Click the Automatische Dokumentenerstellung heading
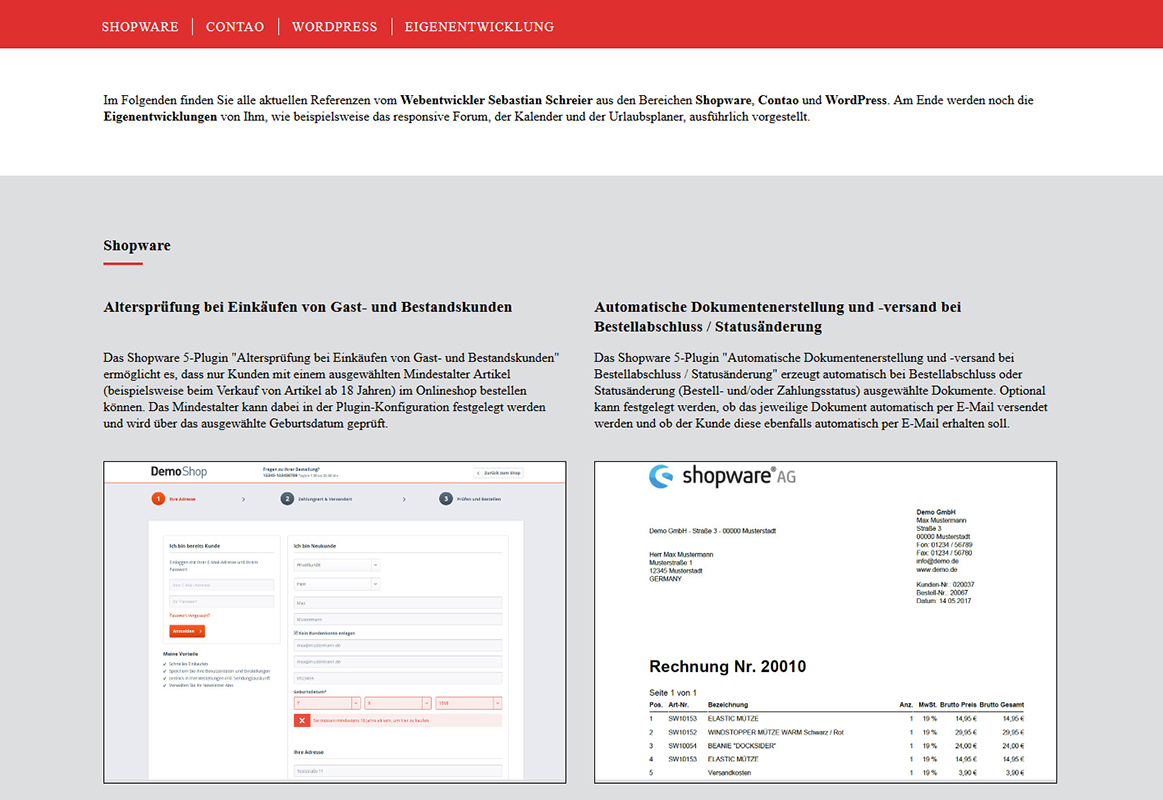 [777, 317]
